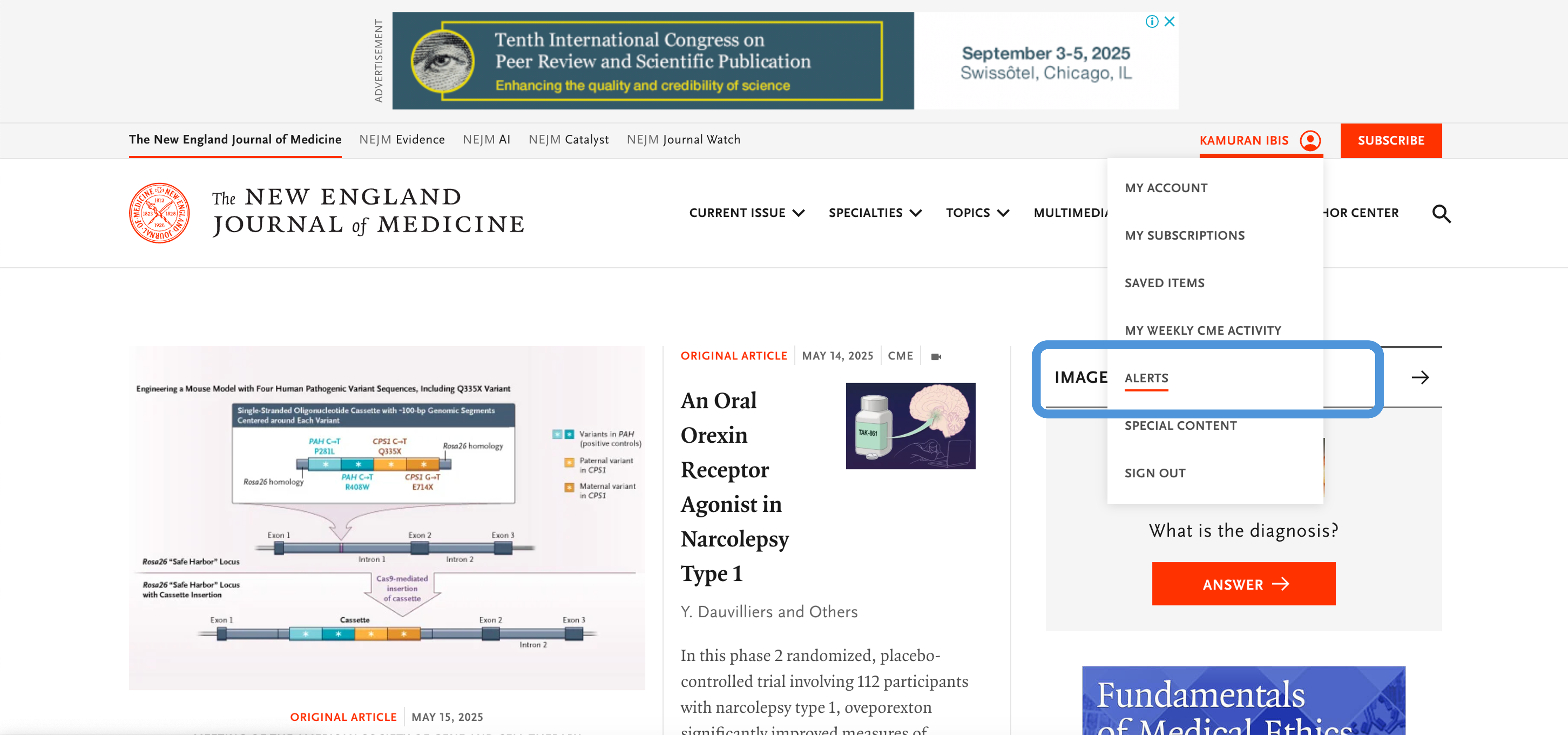Viewport: 1568px width, 735px height.
Task: Click the Original Article label above Orexin title
Action: [733, 356]
